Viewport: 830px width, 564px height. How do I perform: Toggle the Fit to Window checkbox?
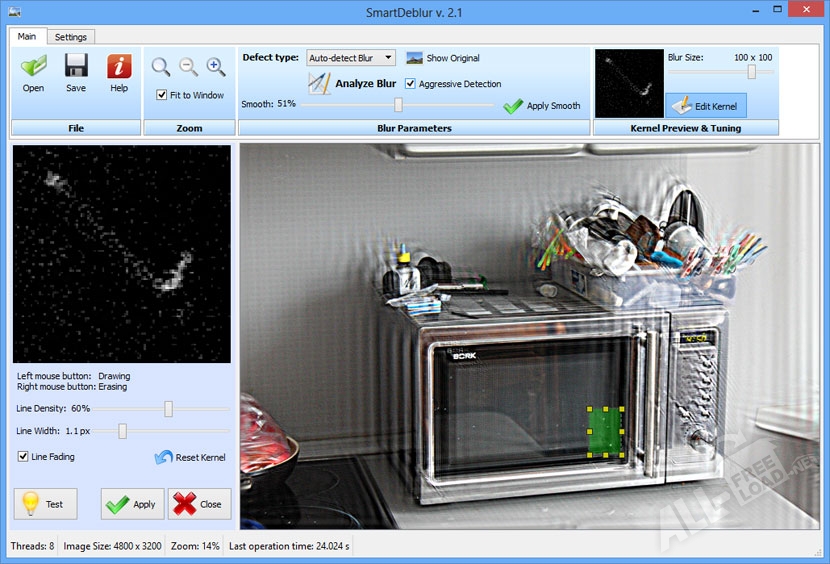click(x=162, y=95)
